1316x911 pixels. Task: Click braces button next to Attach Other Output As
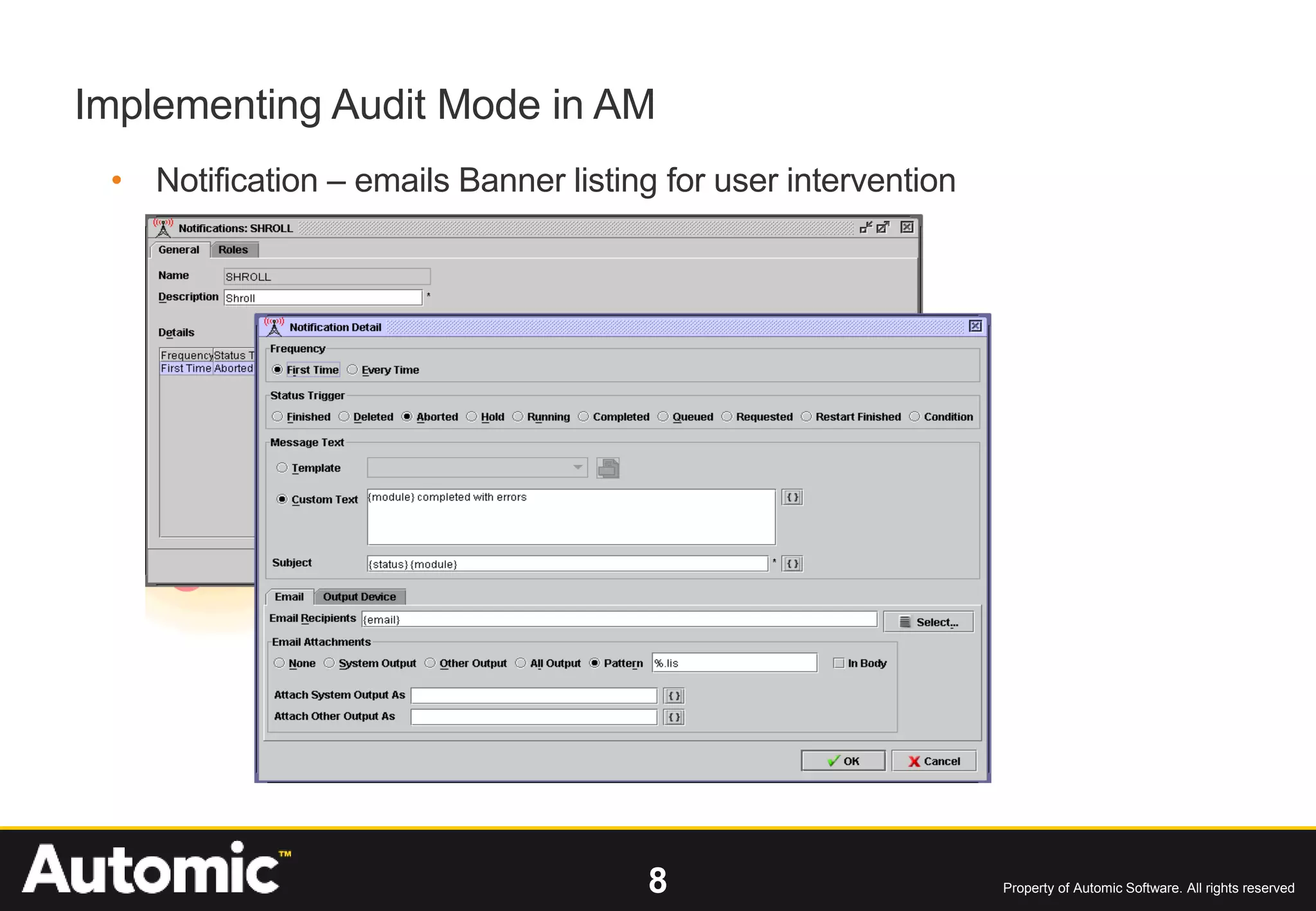(x=674, y=717)
